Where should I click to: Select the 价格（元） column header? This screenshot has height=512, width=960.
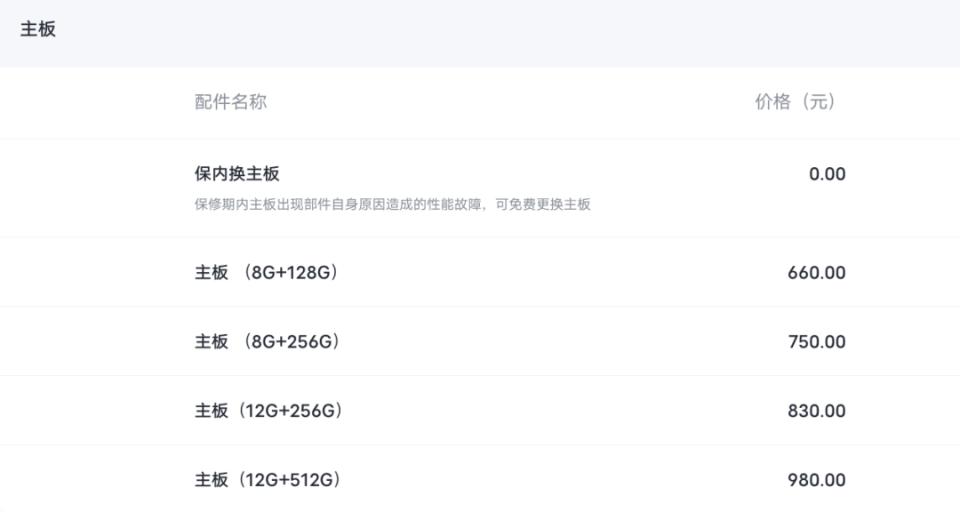click(x=795, y=102)
